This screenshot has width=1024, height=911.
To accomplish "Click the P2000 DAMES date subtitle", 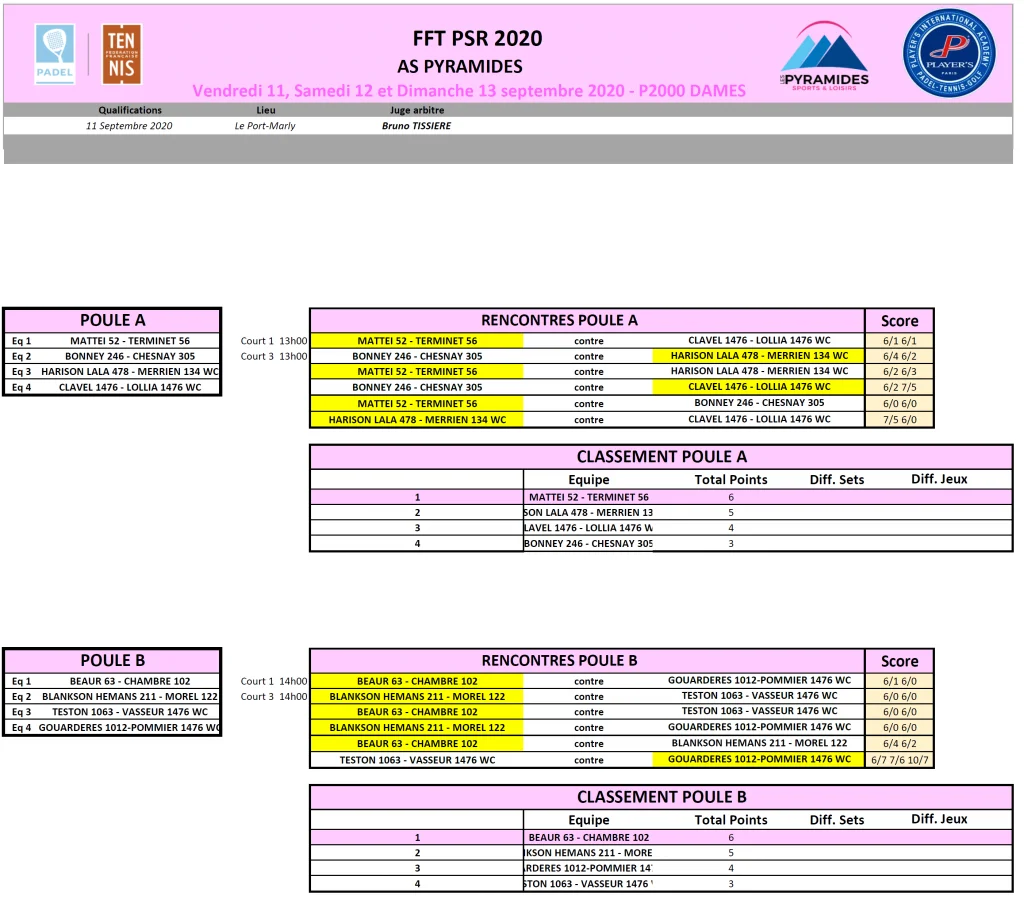I will [470, 89].
